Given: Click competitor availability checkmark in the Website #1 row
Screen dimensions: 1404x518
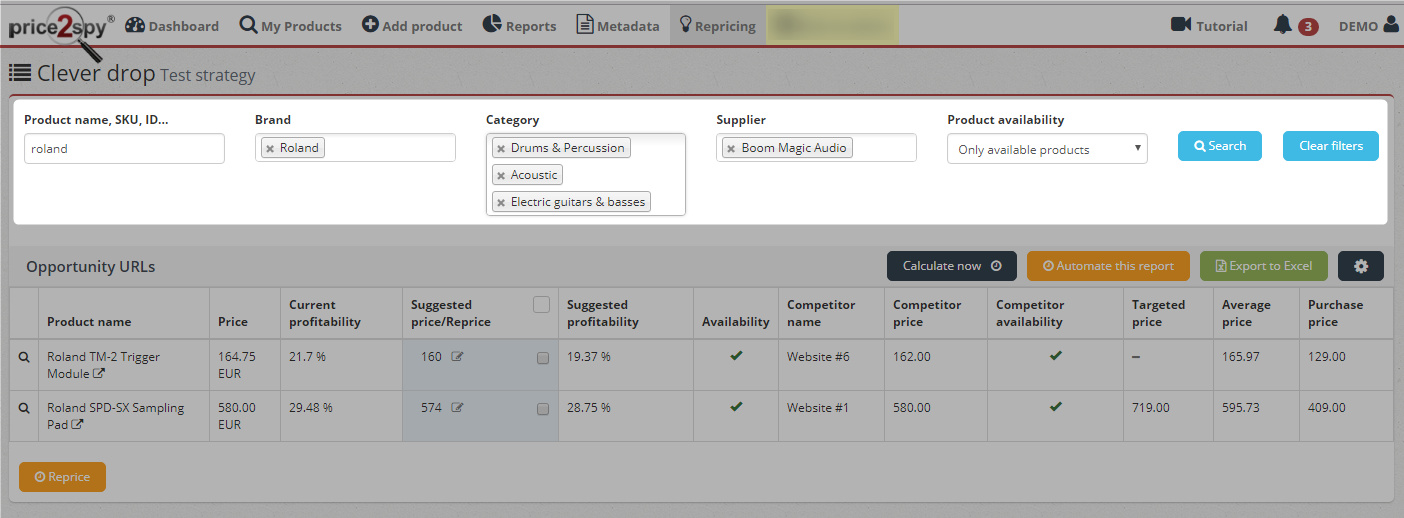Looking at the screenshot, I should pos(1055,407).
